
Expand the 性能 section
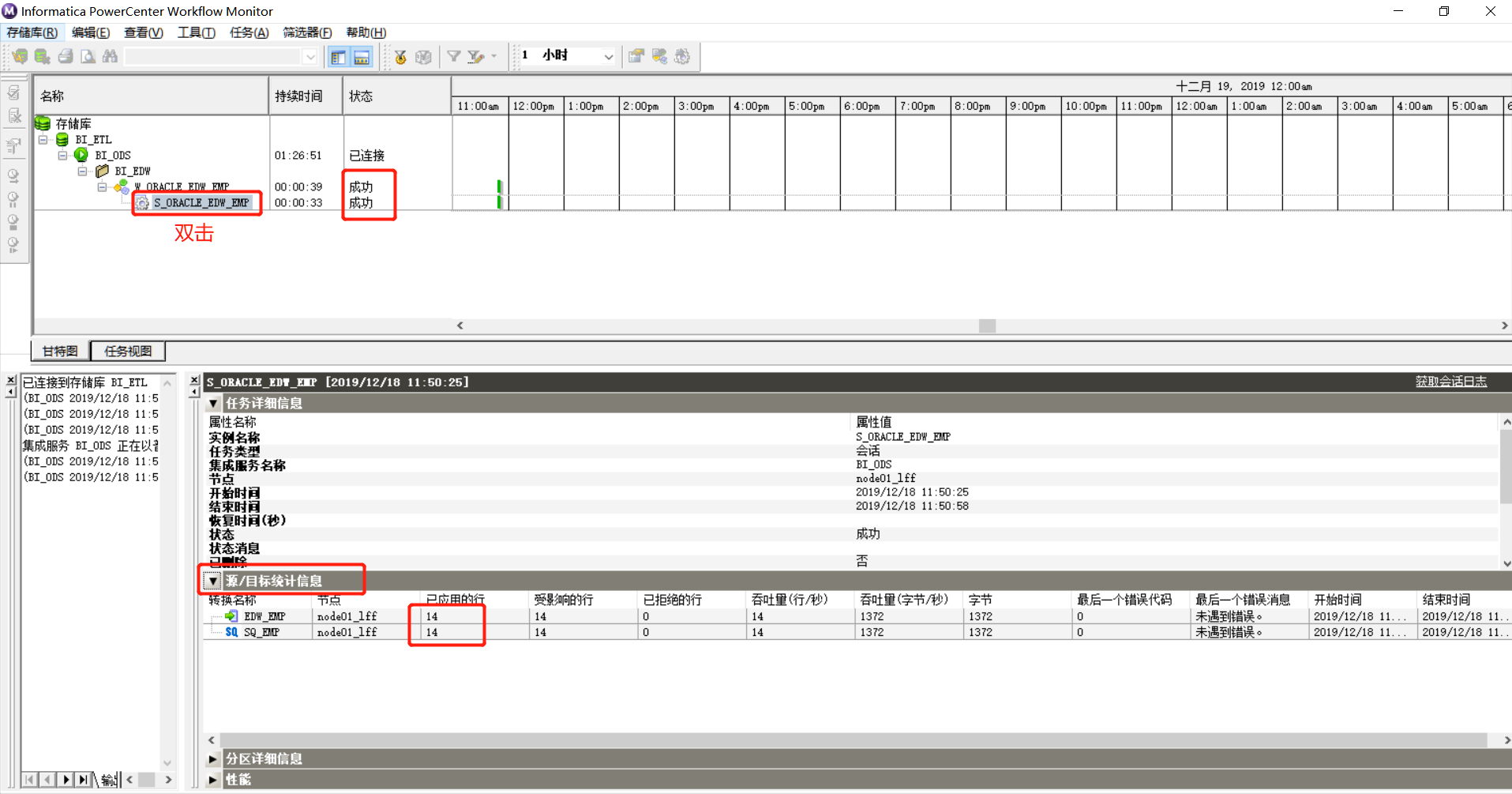pyautogui.click(x=213, y=779)
